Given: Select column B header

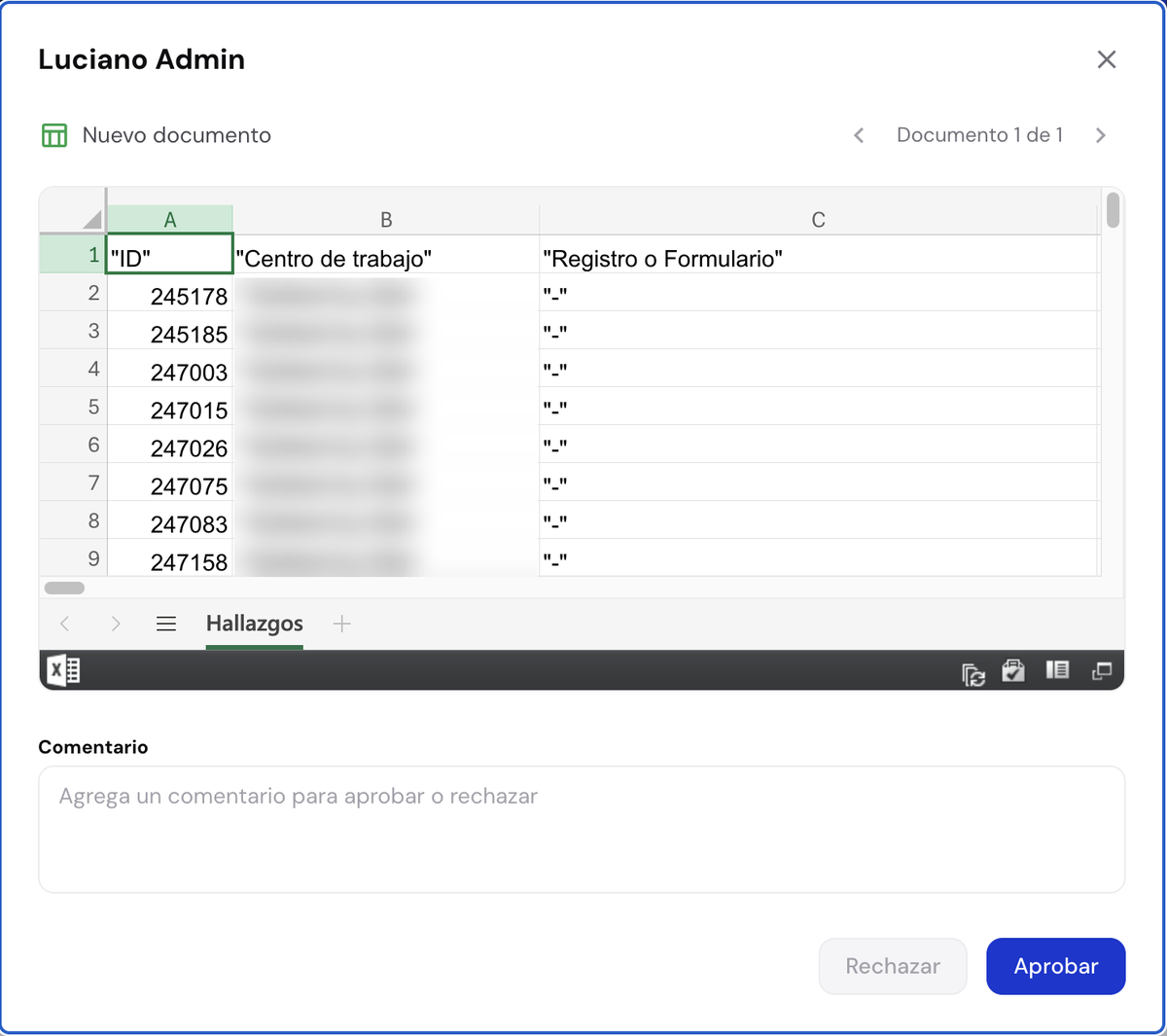Looking at the screenshot, I should point(386,220).
